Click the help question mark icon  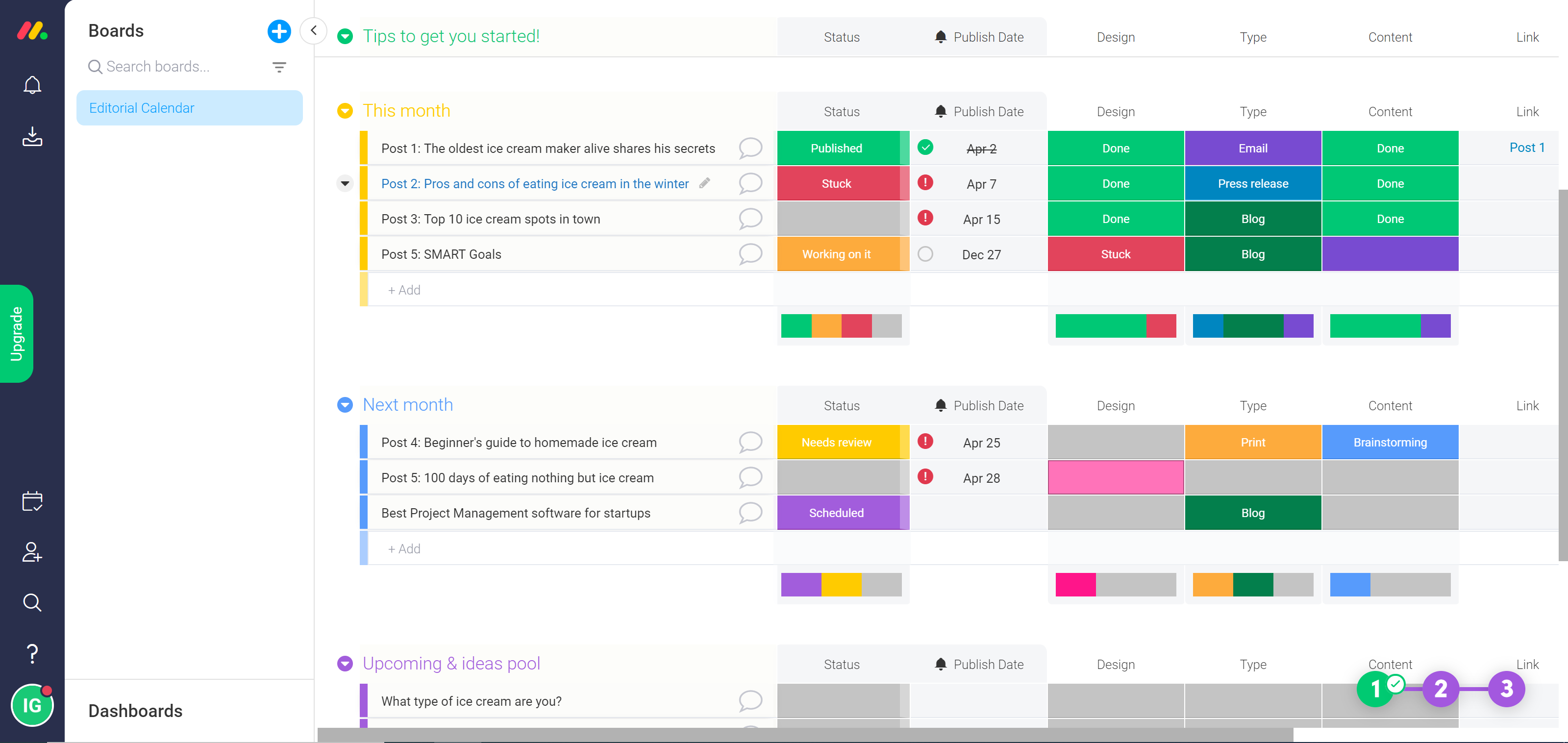tap(32, 653)
